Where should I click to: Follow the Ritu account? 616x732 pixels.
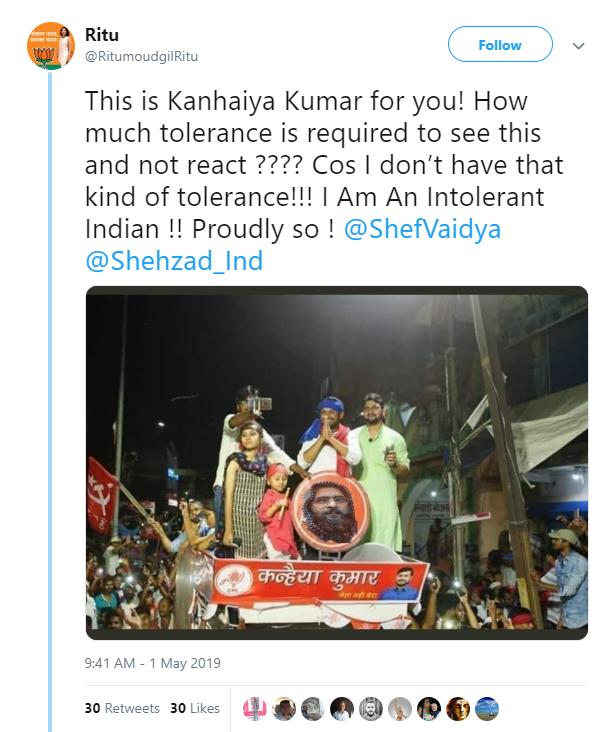point(500,44)
